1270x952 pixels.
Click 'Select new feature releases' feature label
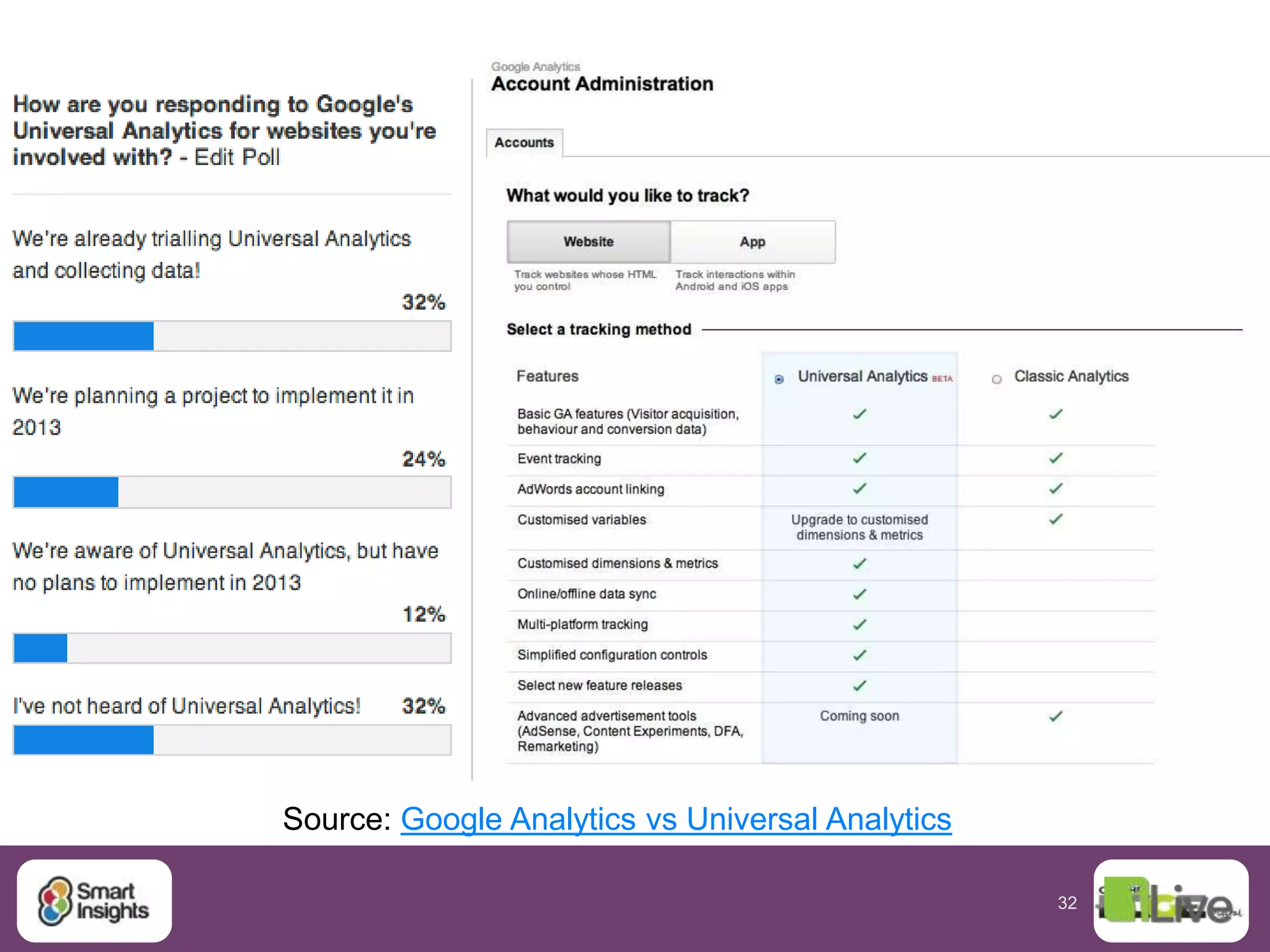point(600,685)
